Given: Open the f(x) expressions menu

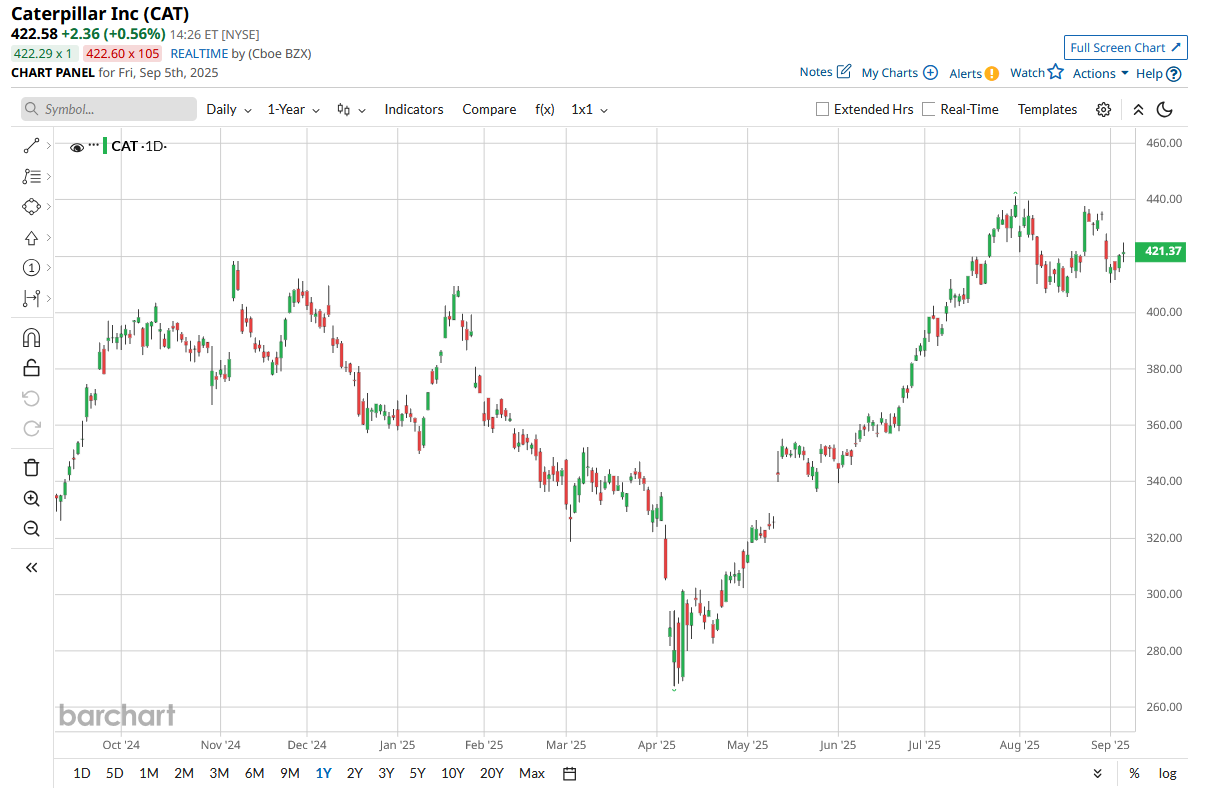Looking at the screenshot, I should (545, 110).
